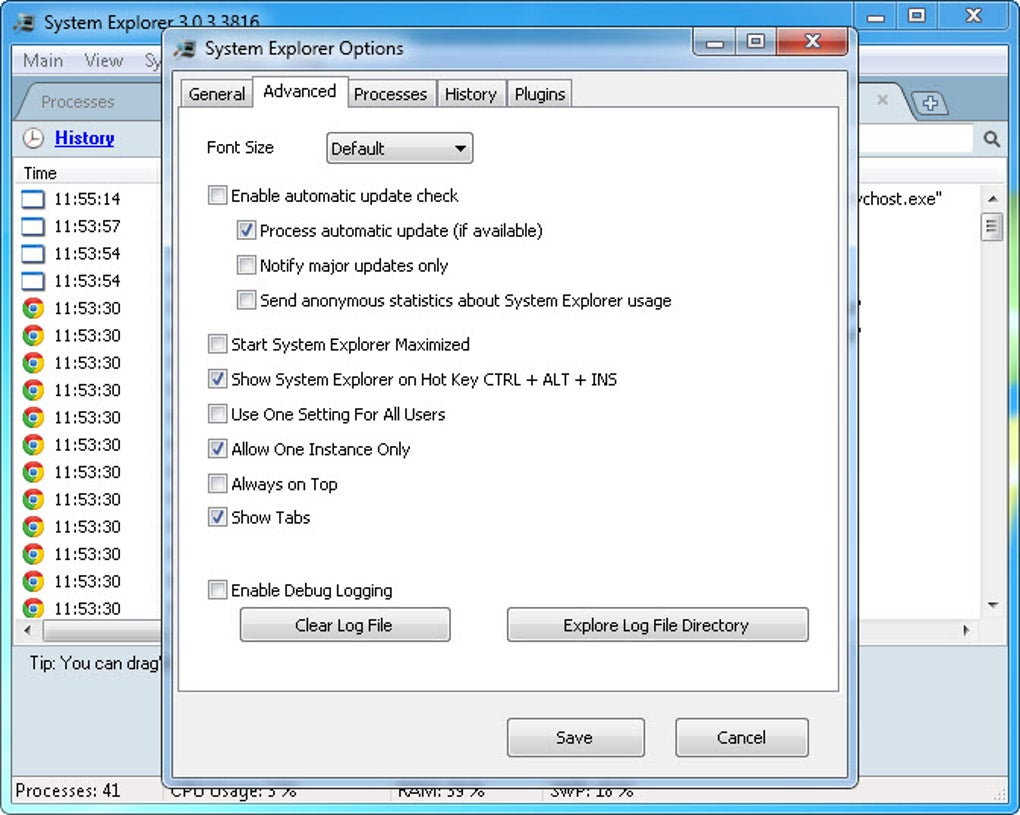The width and height of the screenshot is (1020, 815).
Task: Open the History options tab
Action: [471, 94]
